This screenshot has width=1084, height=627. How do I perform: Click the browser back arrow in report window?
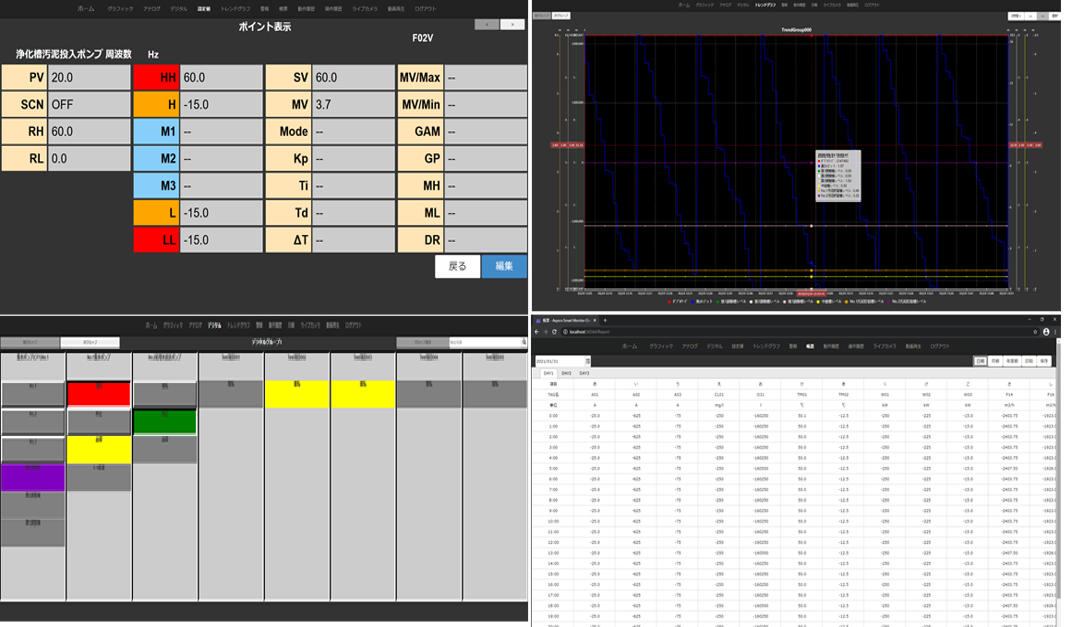tap(536, 332)
